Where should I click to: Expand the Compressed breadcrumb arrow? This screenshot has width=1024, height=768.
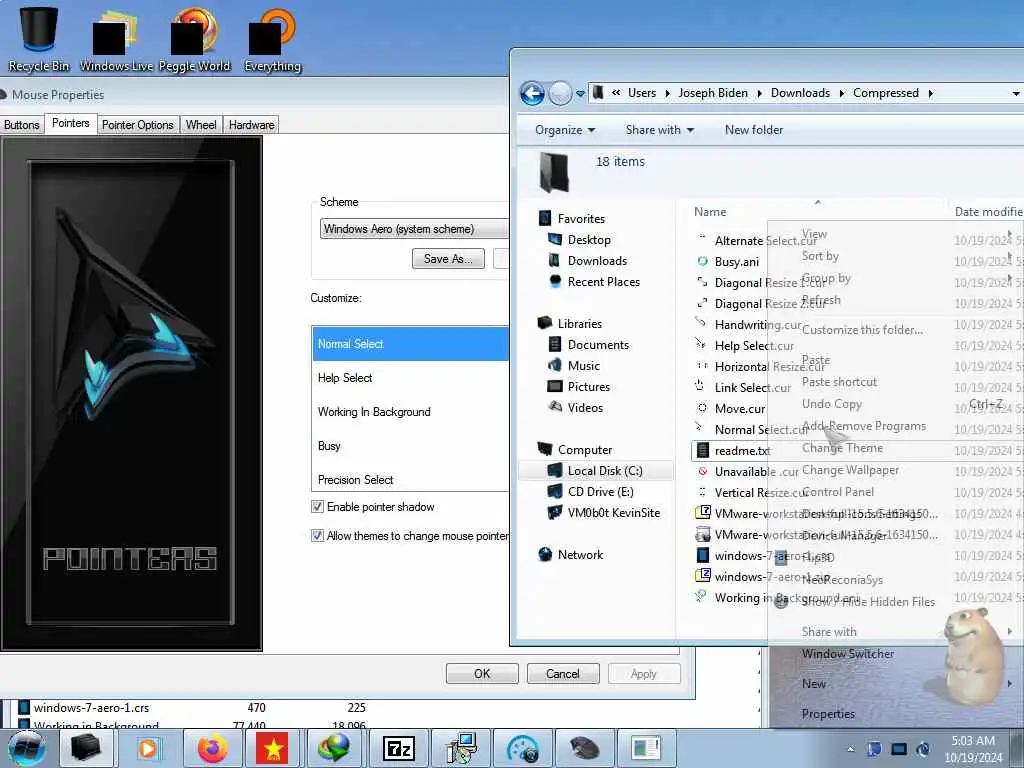[931, 93]
